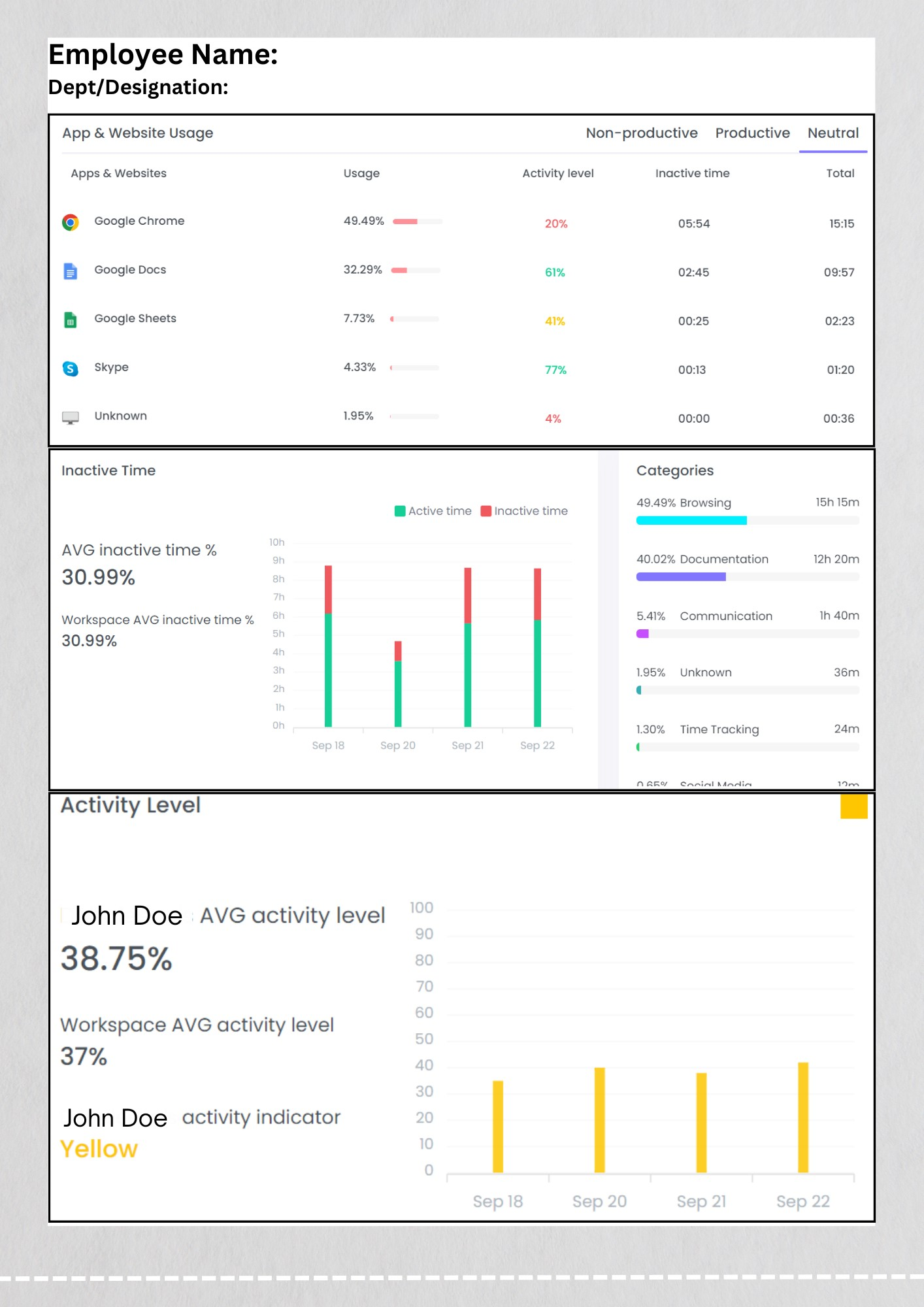Click the 15:15 total time cell

pos(842,223)
